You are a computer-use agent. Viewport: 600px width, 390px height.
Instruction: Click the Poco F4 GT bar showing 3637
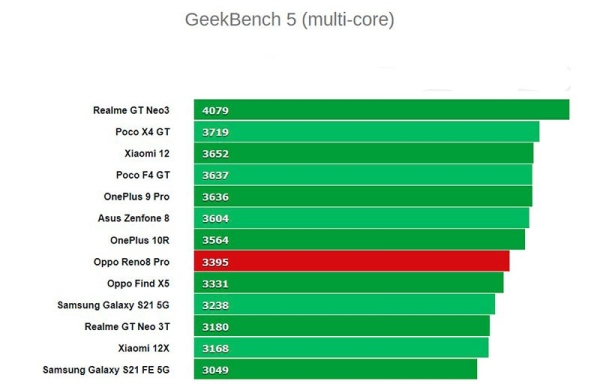(363, 175)
